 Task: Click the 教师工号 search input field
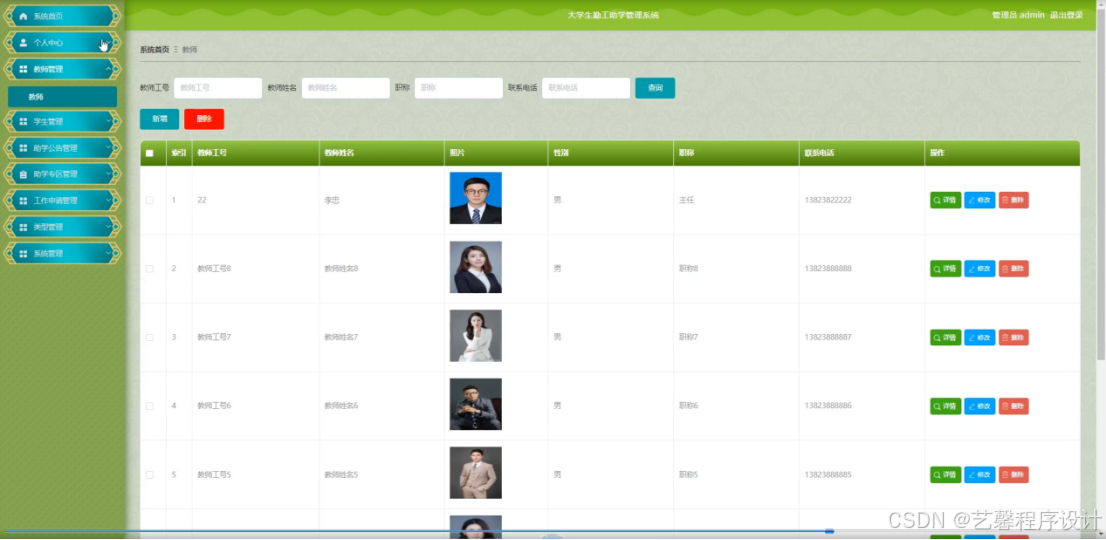pos(218,88)
